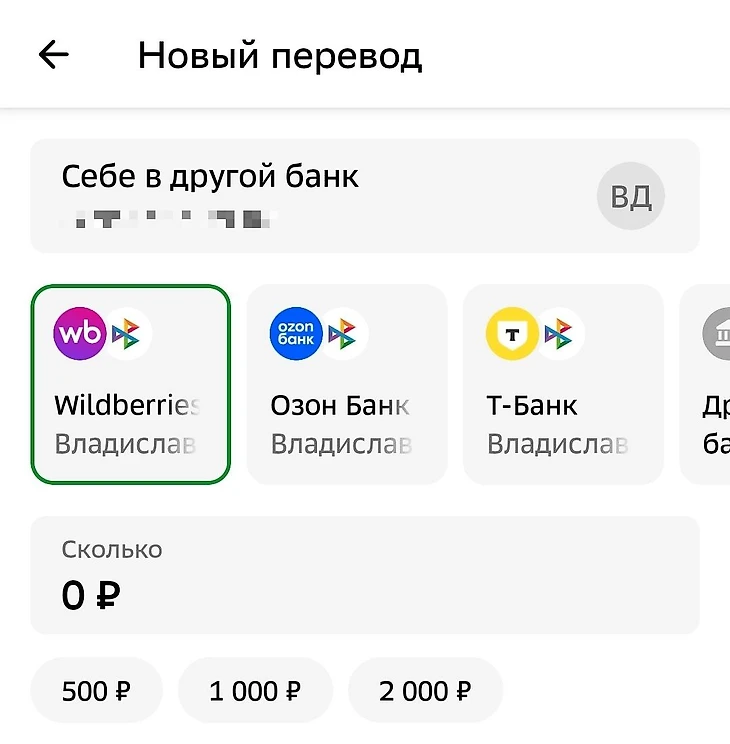Tap the back arrow
Screen dimensions: 730x744
pyautogui.click(x=53, y=55)
